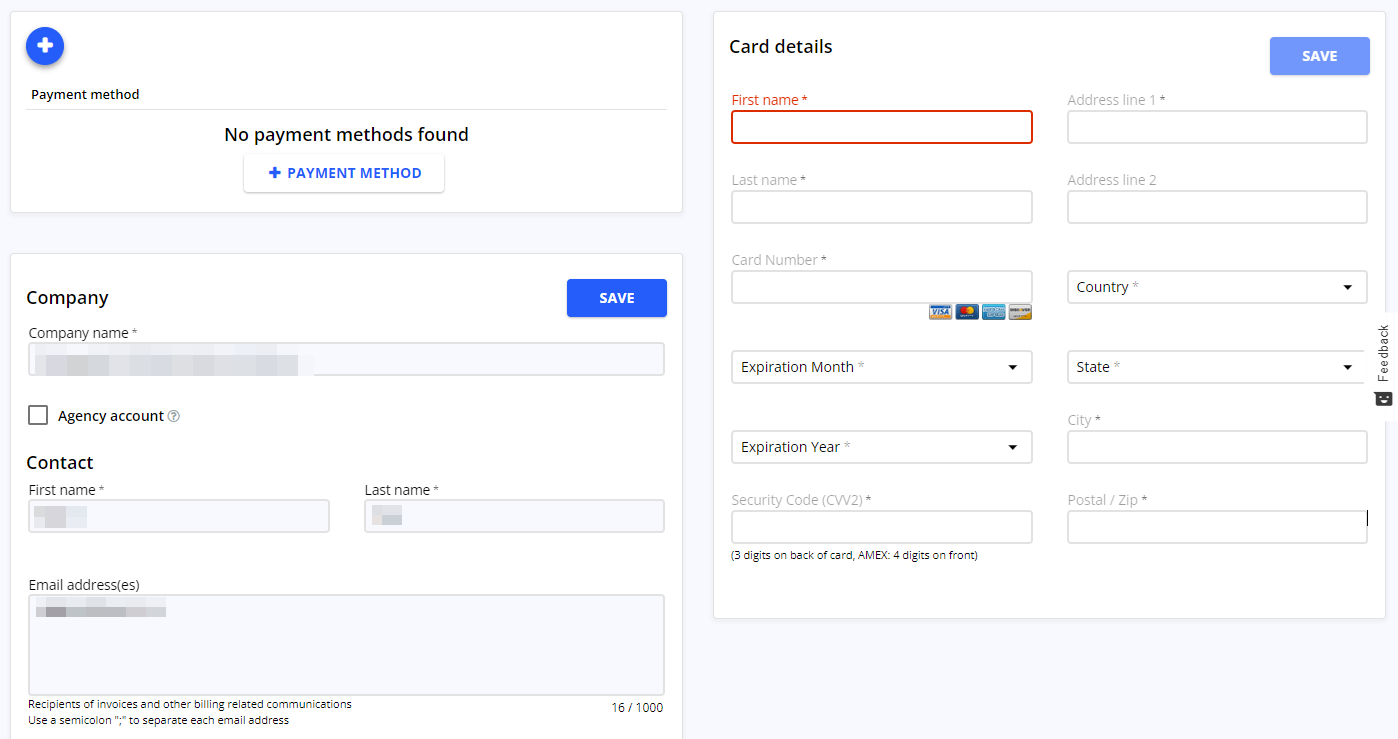Expand the Expiration Month dropdown
Viewport: 1398px width, 739px height.
click(881, 367)
